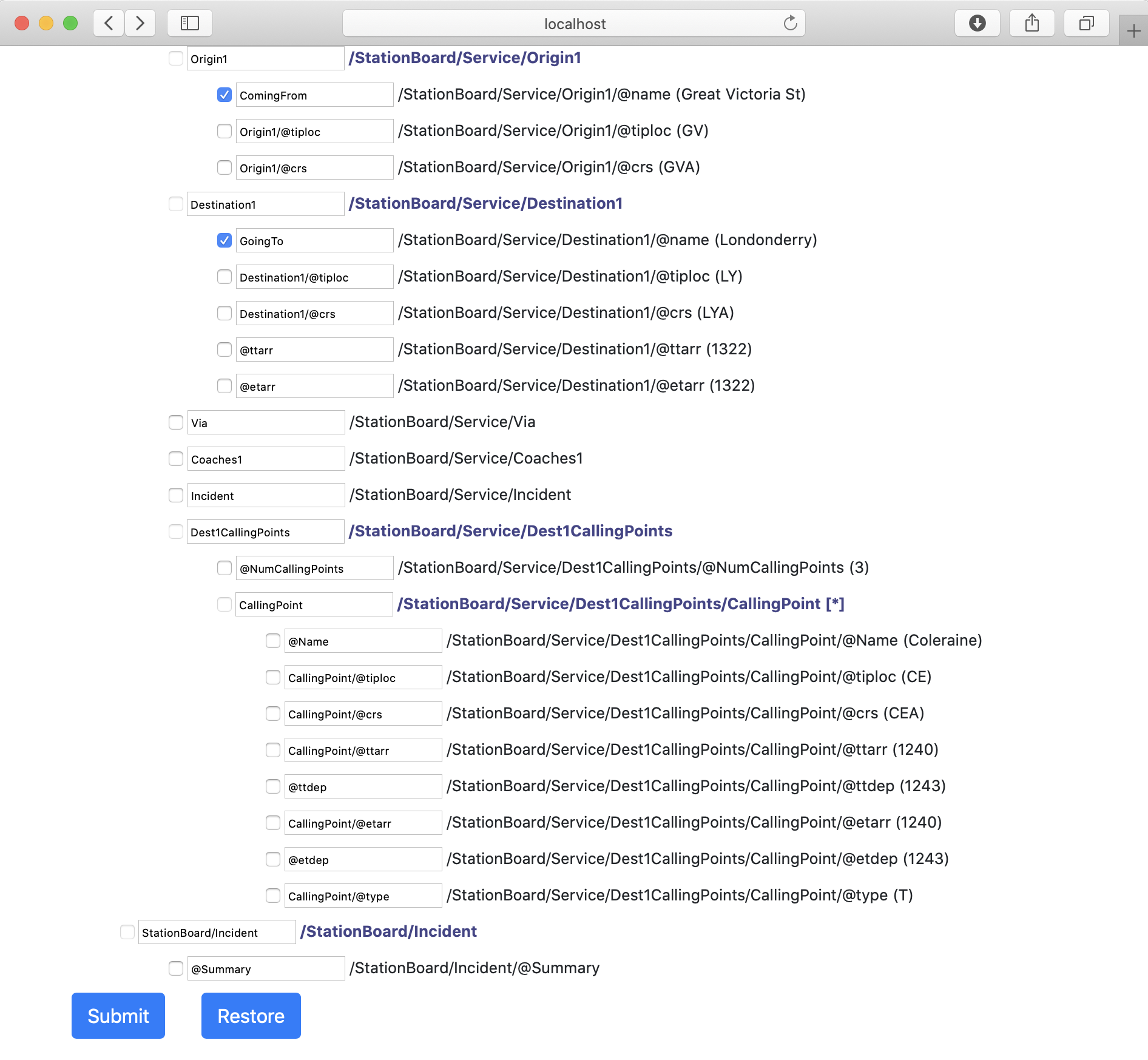Click the Submit button
Screen dimensions: 1148x1060
point(118,1016)
